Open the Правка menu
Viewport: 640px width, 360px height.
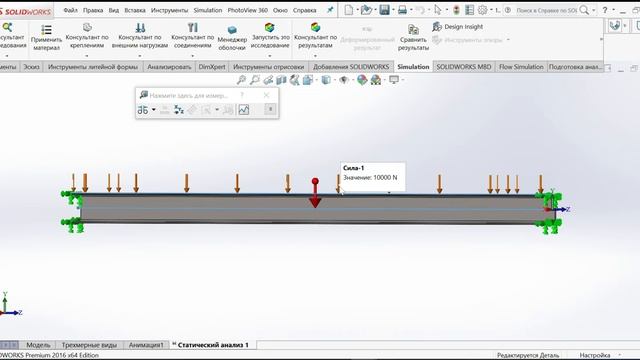tap(93, 10)
